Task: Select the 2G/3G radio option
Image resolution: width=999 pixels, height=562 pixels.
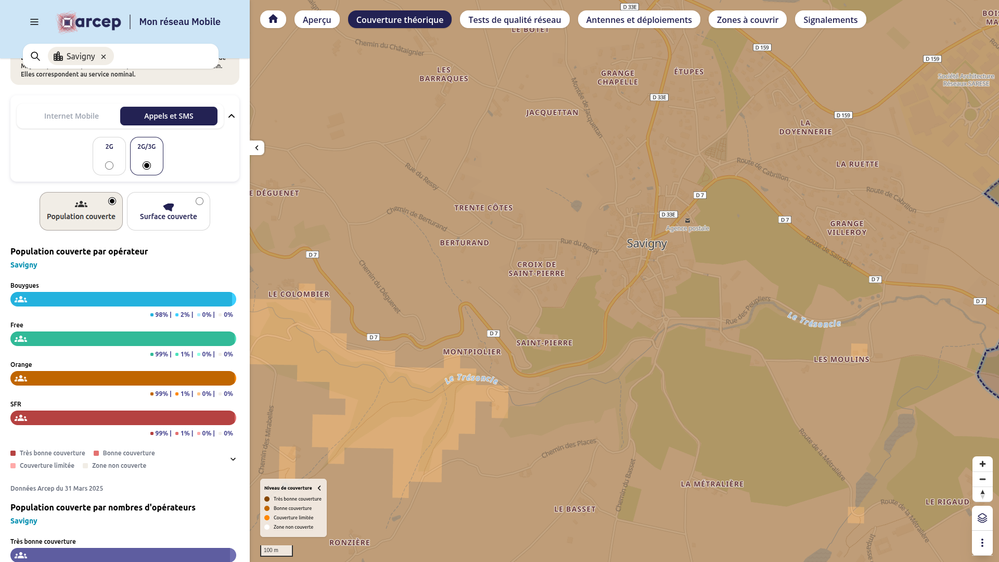Action: pyautogui.click(x=147, y=165)
